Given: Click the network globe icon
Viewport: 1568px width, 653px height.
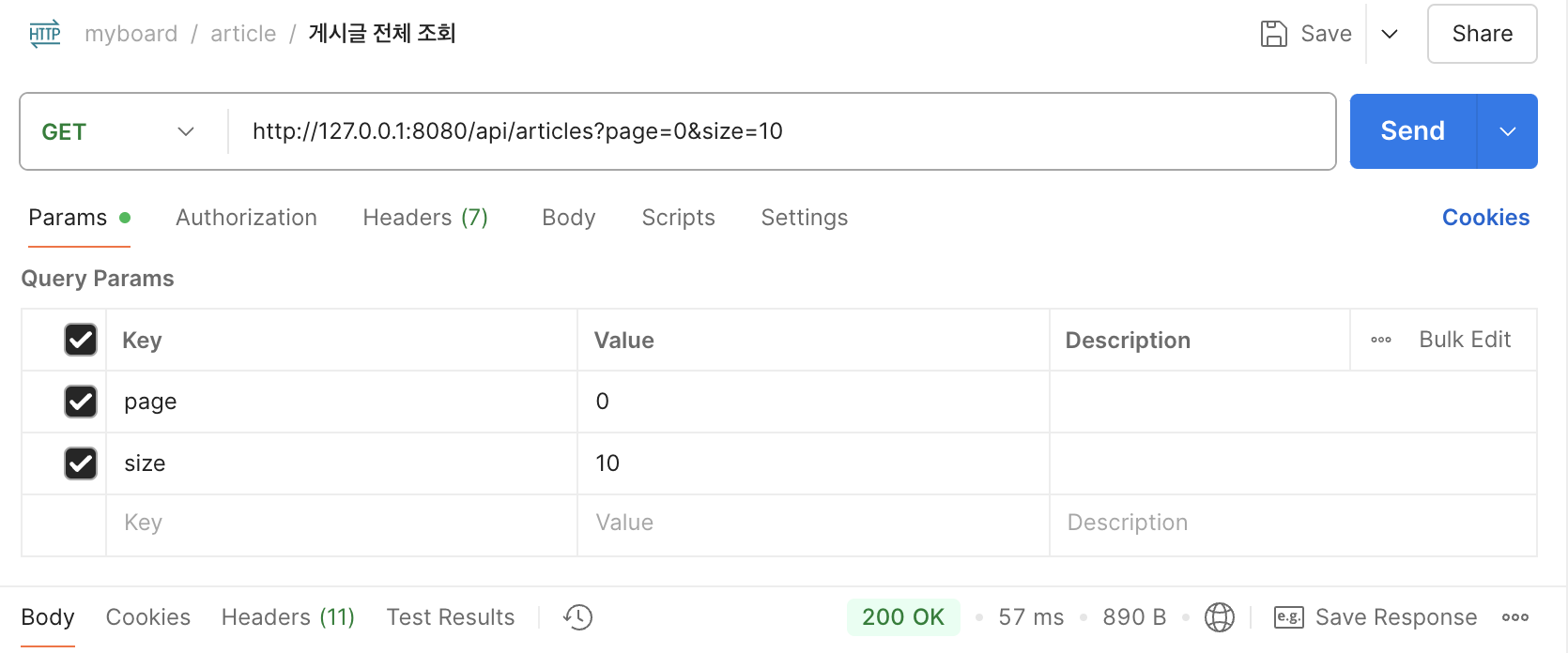Looking at the screenshot, I should coord(1219,617).
